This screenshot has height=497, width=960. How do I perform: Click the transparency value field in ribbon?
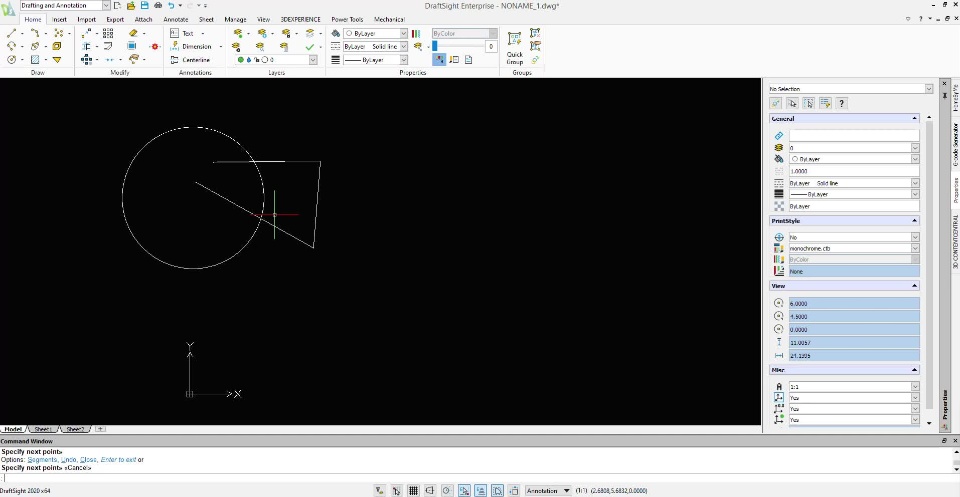tap(490, 47)
